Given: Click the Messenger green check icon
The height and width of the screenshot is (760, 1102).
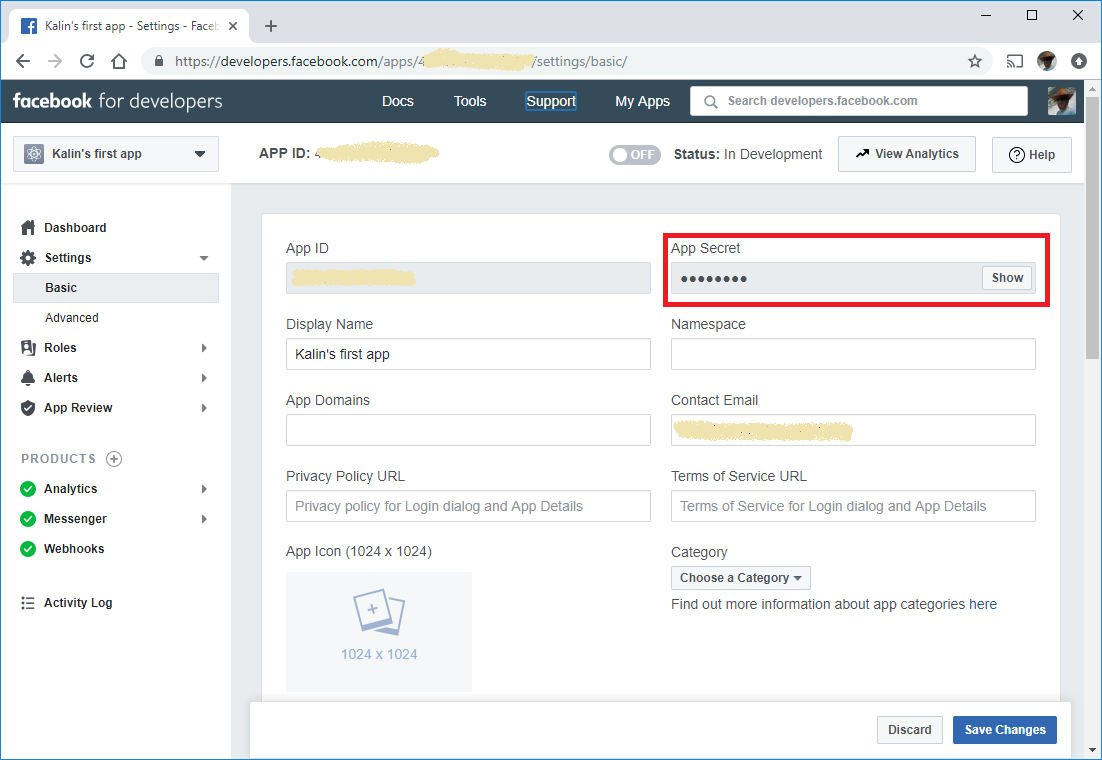Looking at the screenshot, I should pos(28,519).
